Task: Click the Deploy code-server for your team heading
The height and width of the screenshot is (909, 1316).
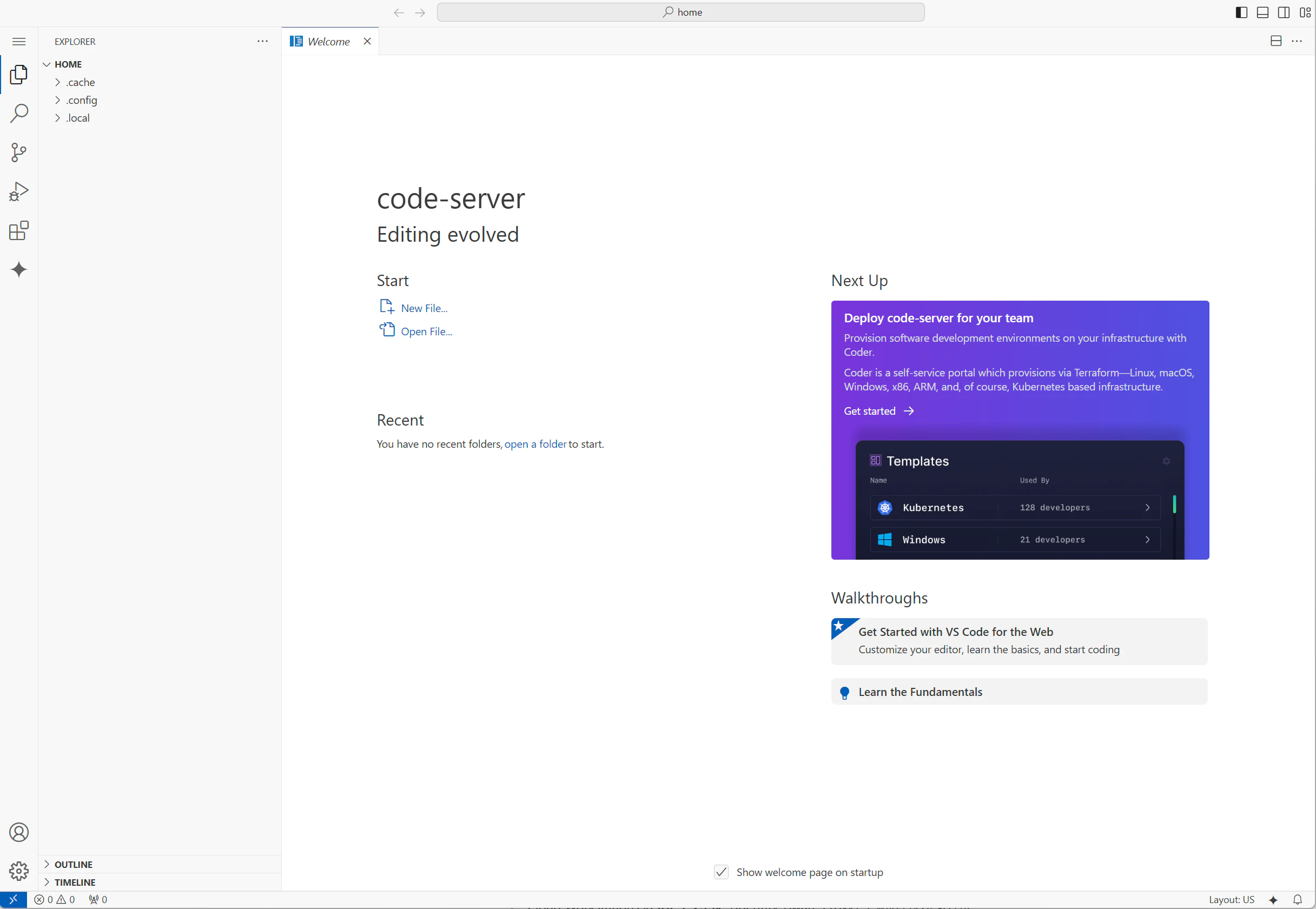Action: (938, 318)
